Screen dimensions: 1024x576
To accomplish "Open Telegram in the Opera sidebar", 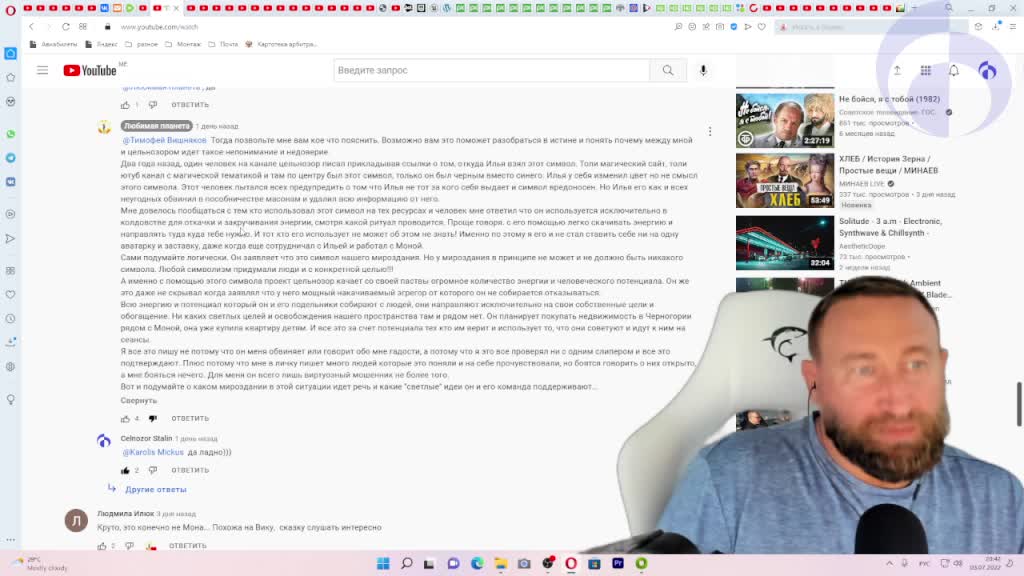I will tap(10, 158).
